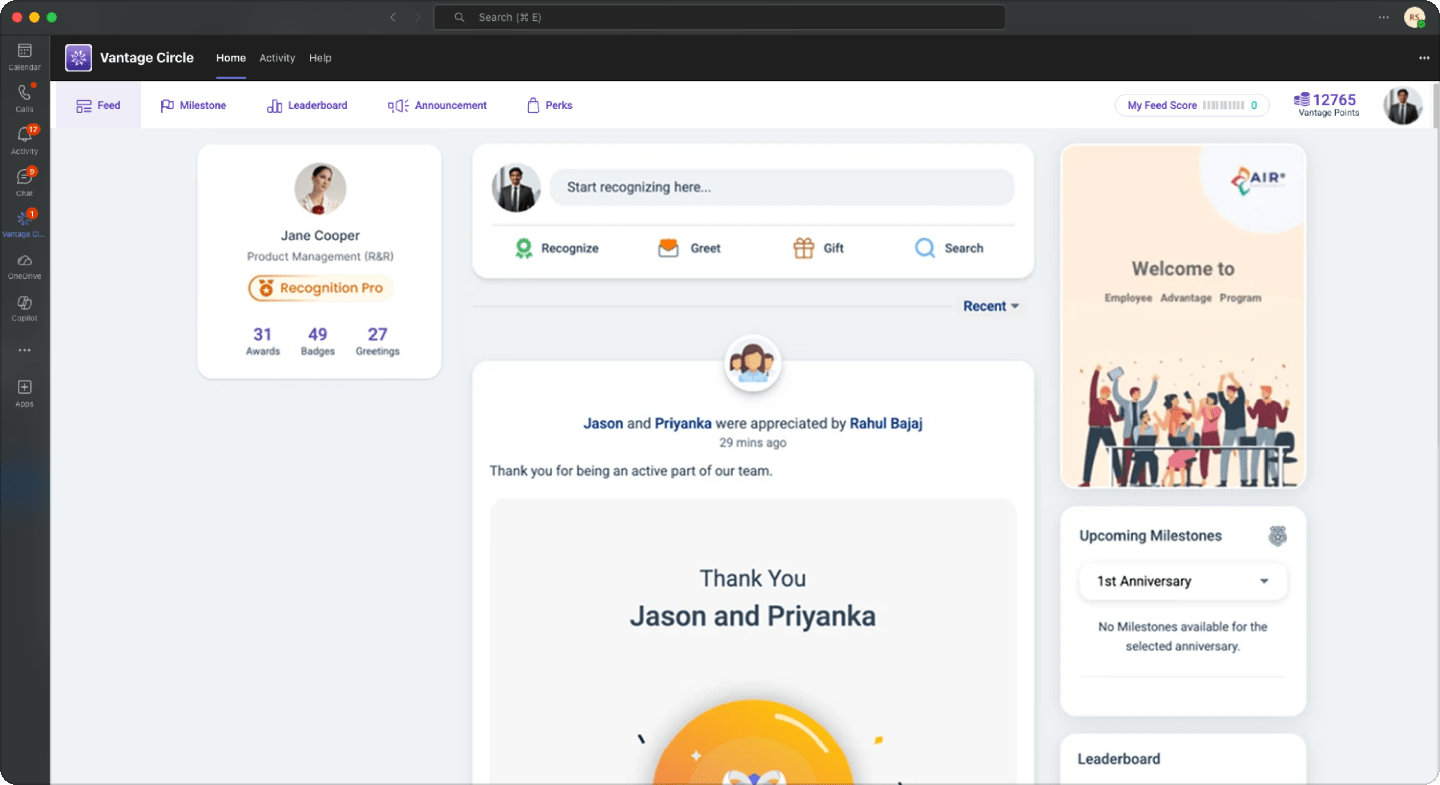Open the Help tab in app header
The width and height of the screenshot is (1440, 785).
pos(320,58)
